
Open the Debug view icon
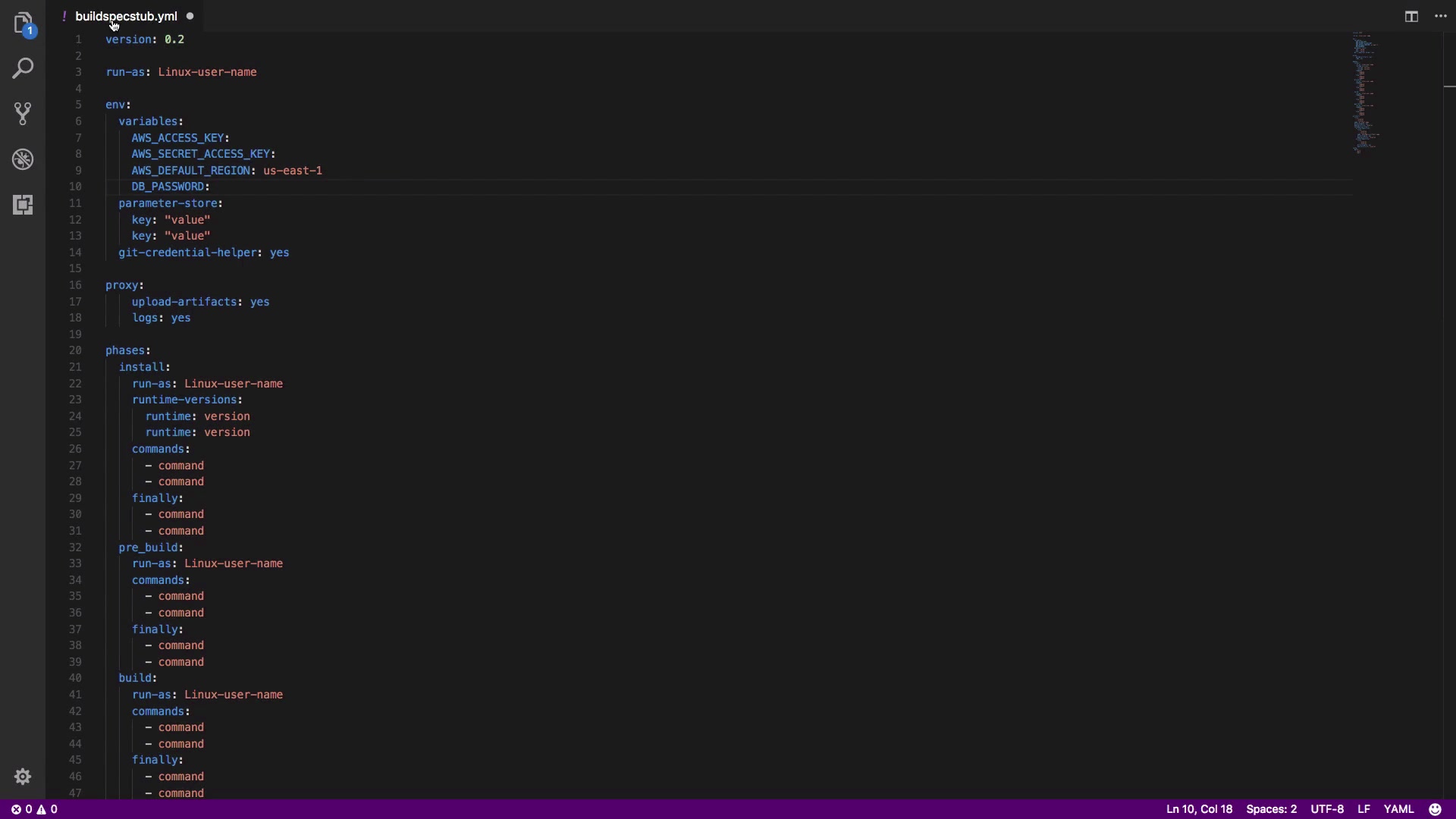(x=23, y=159)
